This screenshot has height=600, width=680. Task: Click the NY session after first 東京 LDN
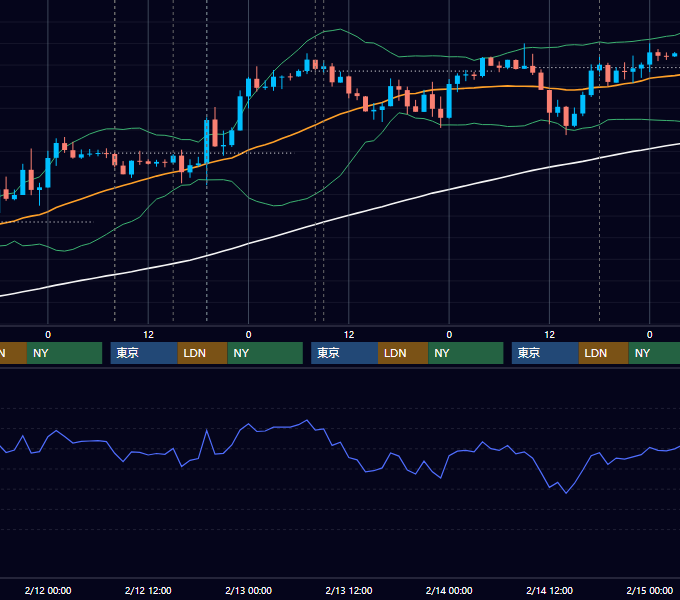point(265,353)
